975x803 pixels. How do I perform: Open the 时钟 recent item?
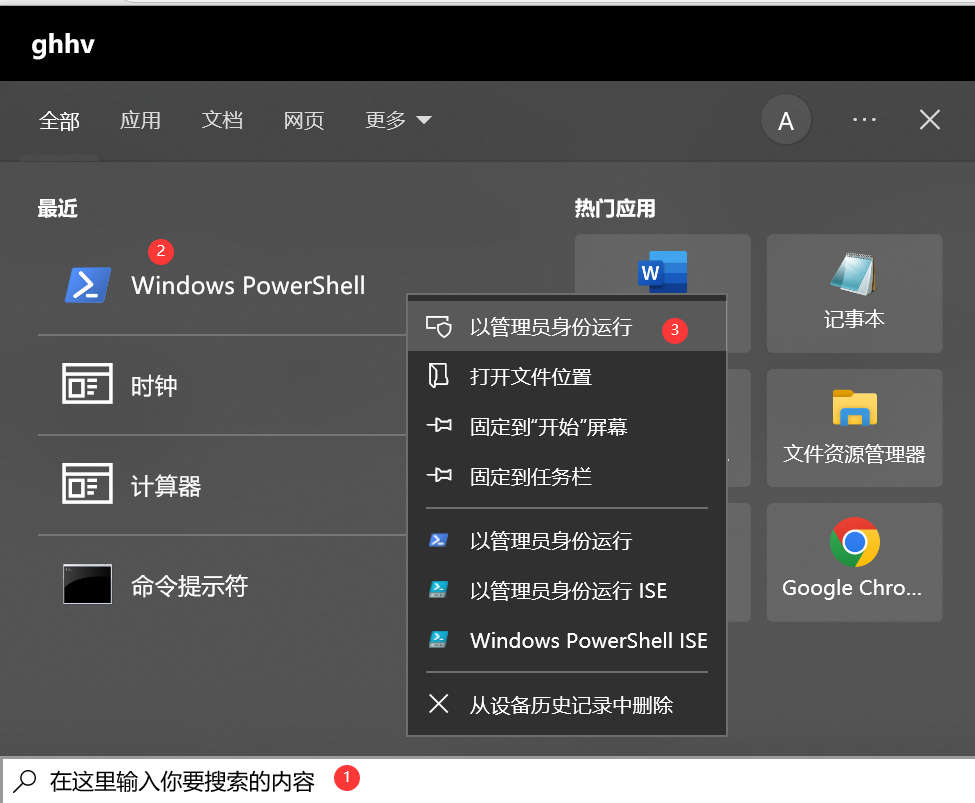pos(222,386)
